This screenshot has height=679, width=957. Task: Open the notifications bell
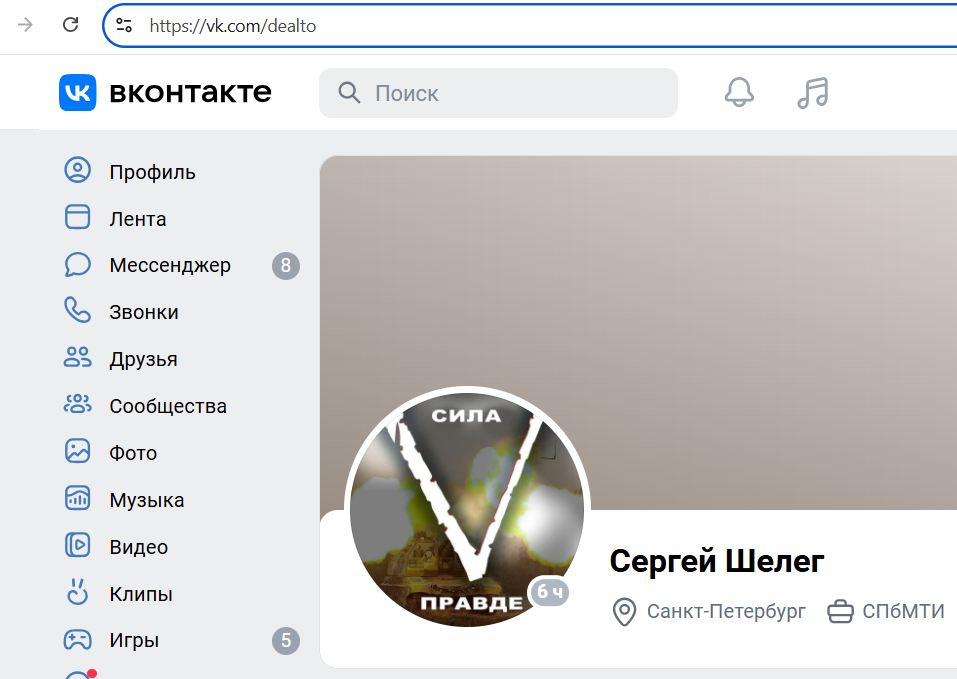coord(739,93)
